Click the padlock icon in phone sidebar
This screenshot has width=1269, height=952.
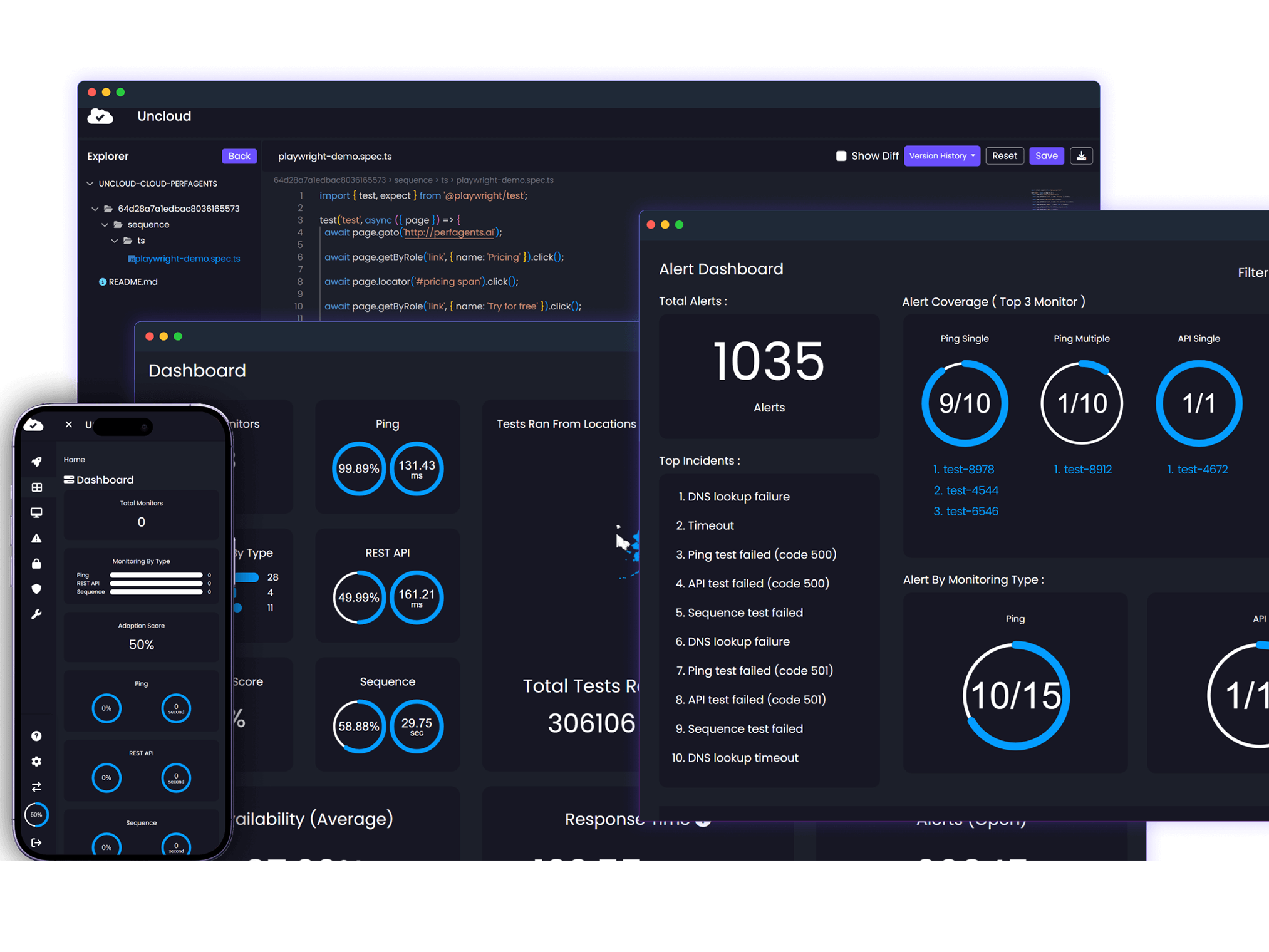coord(36,564)
